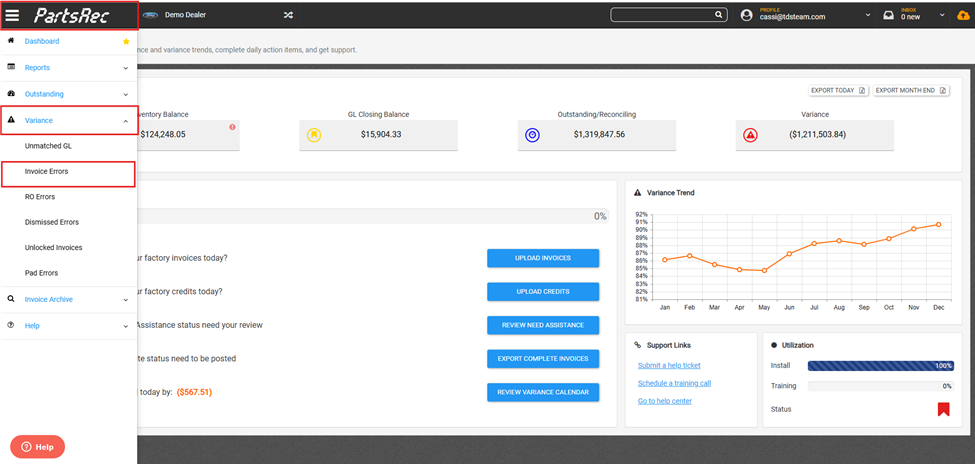Click Export Complete Invoices button
Image resolution: width=975 pixels, height=464 pixels.
(x=543, y=359)
